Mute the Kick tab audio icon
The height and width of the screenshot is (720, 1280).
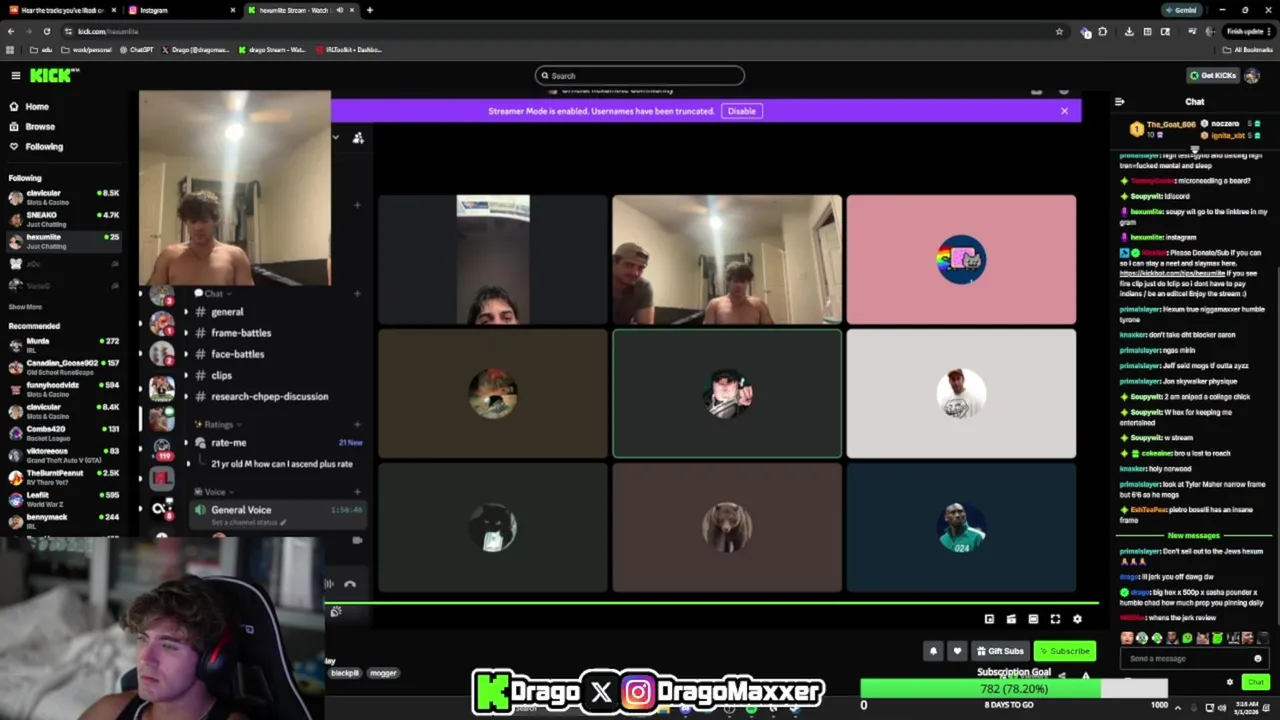pos(340,10)
